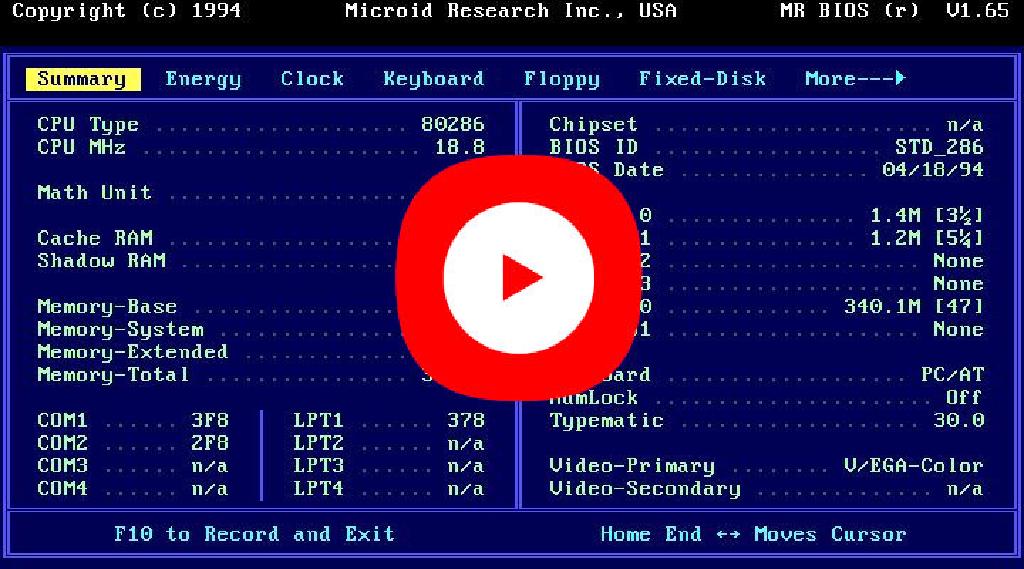Viewport: 1024px width, 569px height.
Task: Click the Cache RAM label
Action: click(95, 238)
